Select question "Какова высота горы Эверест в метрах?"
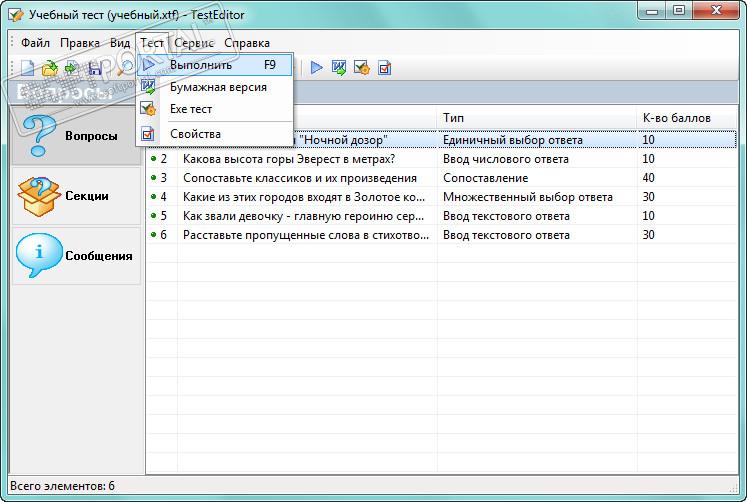Viewport: 747px width, 502px height. click(289, 159)
